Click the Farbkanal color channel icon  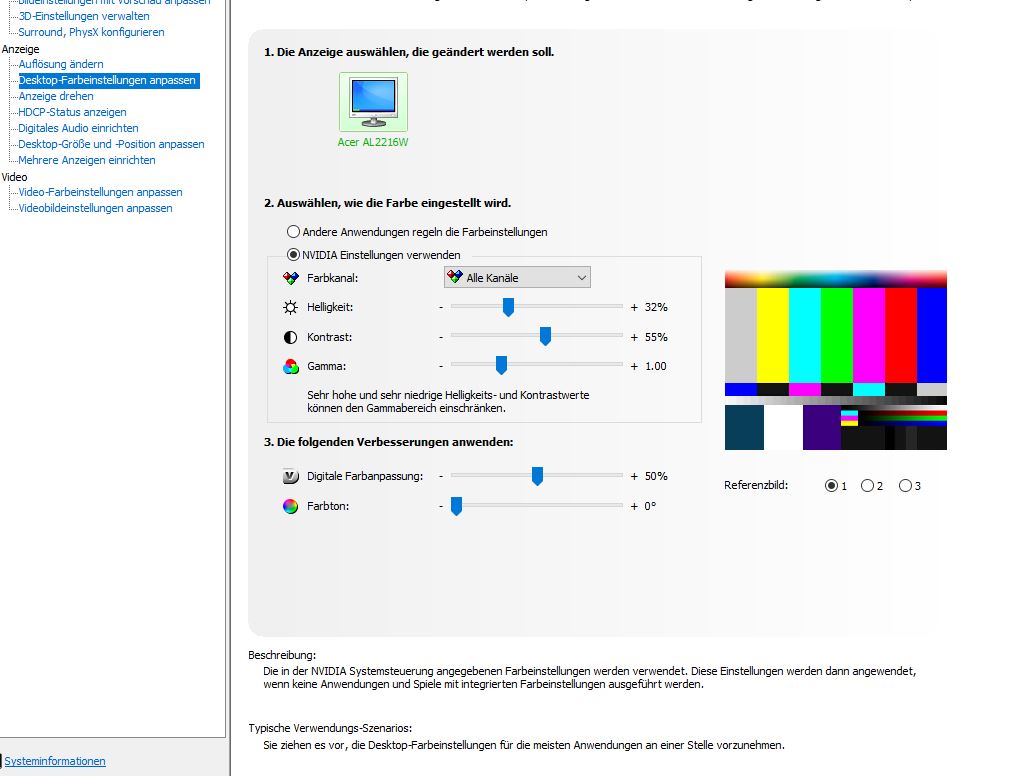(x=290, y=278)
